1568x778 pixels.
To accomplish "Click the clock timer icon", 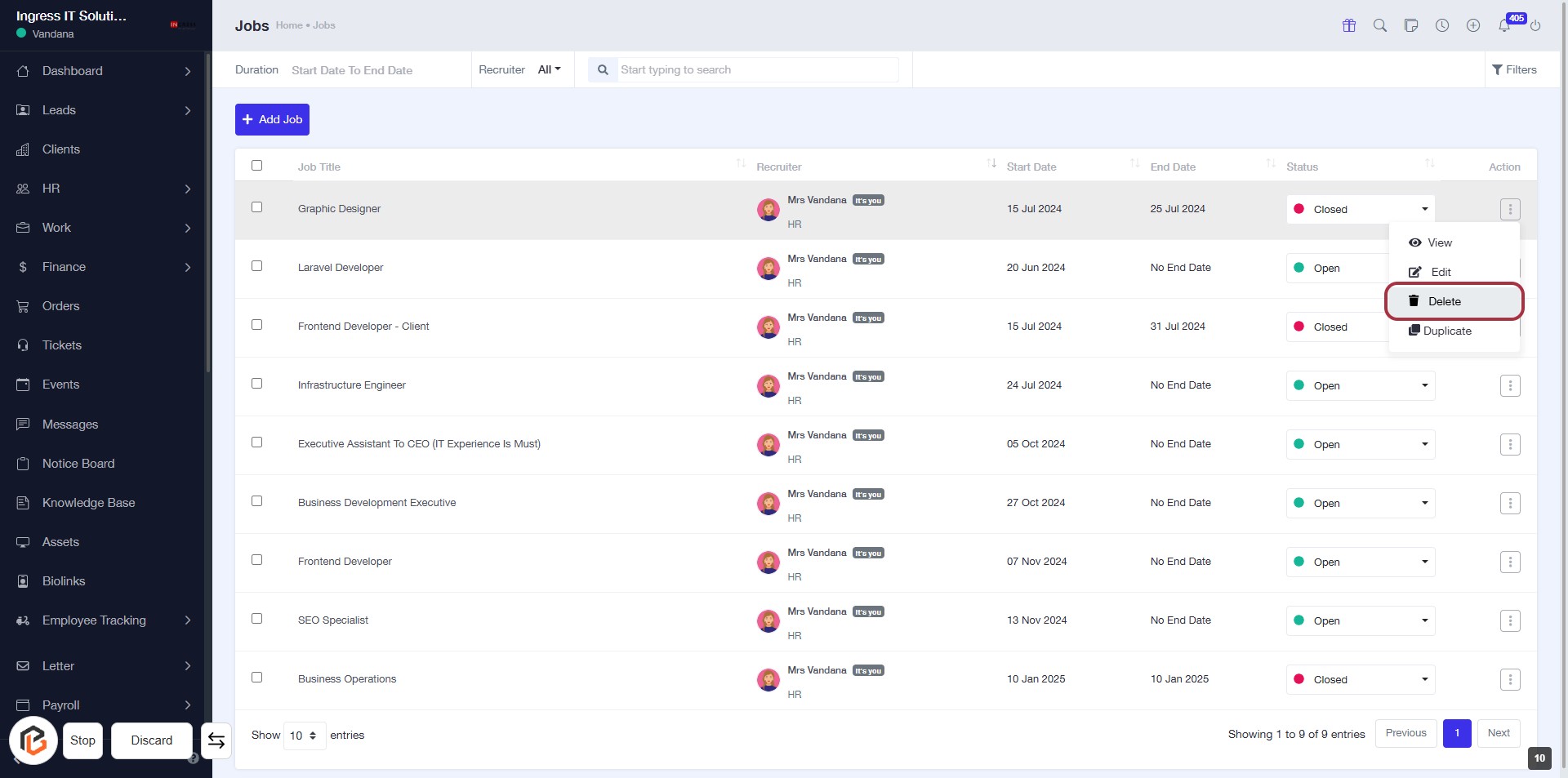I will tap(1442, 25).
